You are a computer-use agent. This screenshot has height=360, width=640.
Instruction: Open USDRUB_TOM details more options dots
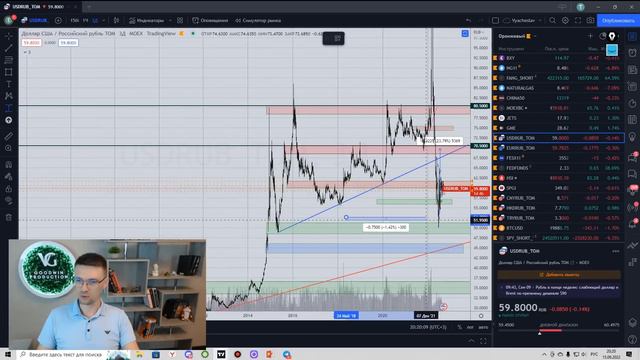[616, 251]
